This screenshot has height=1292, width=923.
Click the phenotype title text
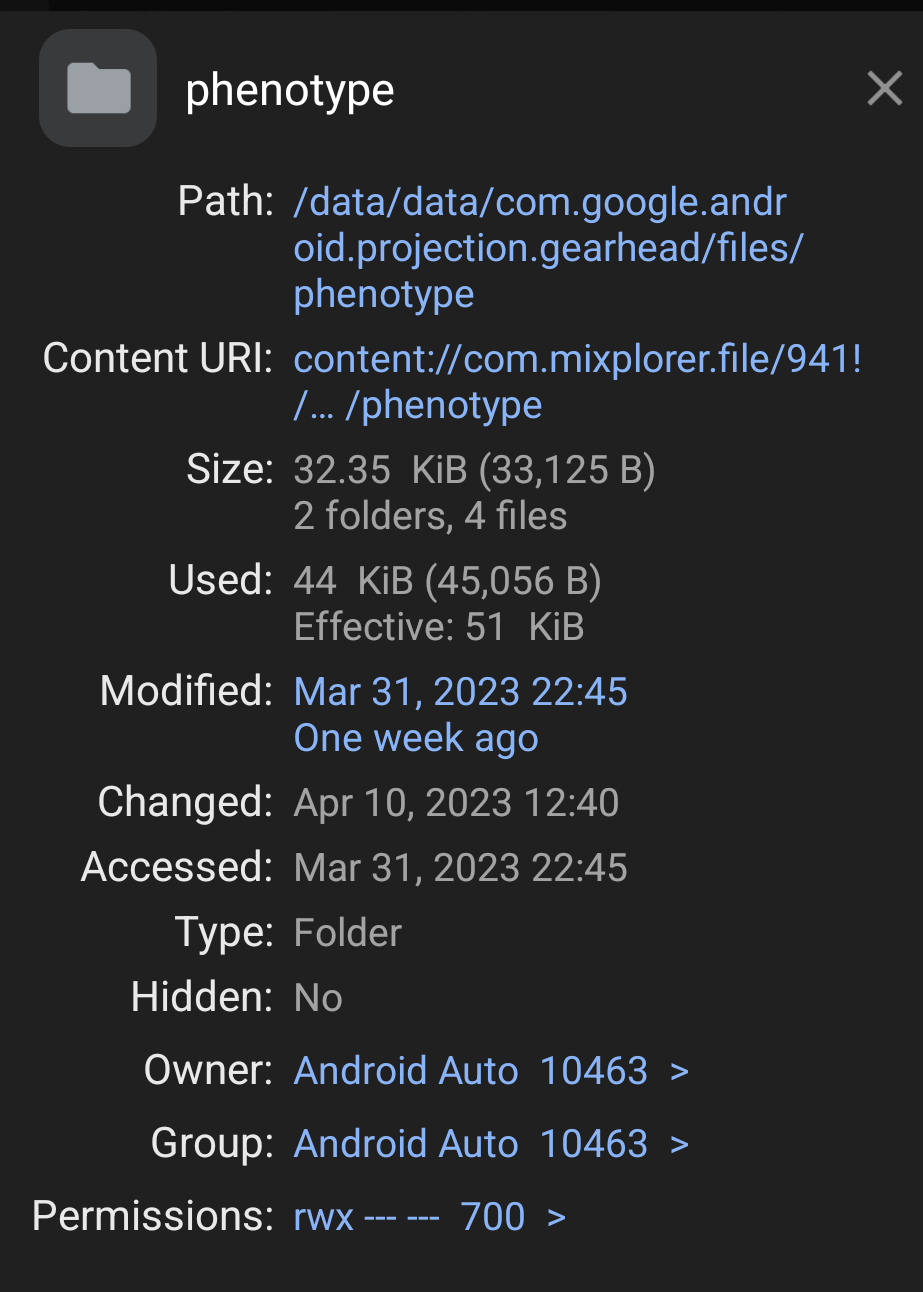tap(289, 89)
